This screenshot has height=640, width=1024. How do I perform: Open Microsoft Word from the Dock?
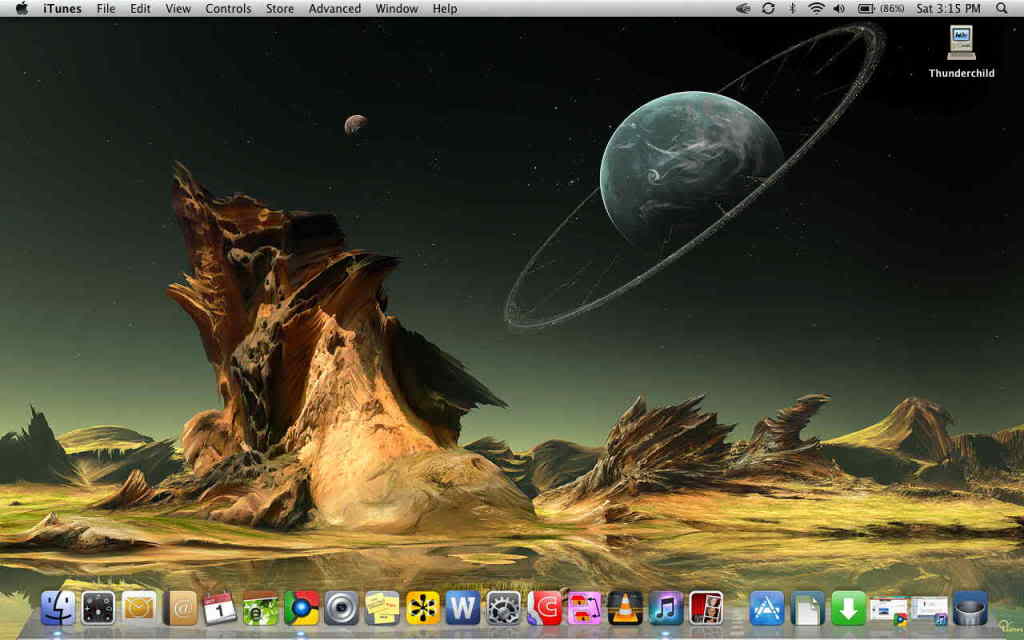tap(463, 607)
